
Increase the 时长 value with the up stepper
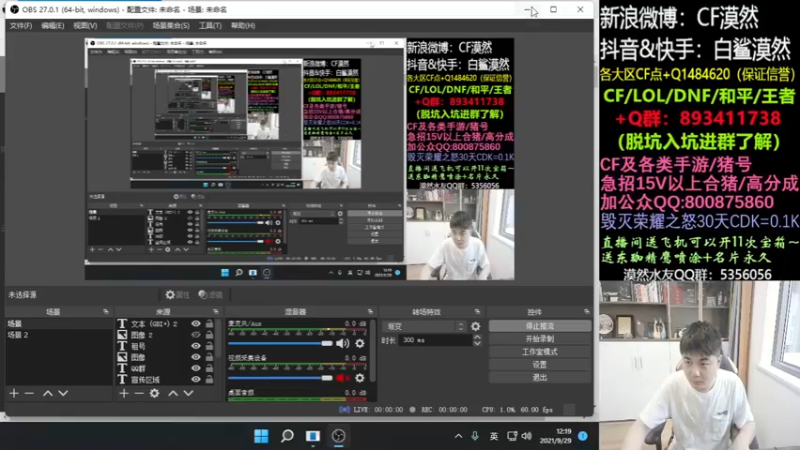(x=477, y=337)
